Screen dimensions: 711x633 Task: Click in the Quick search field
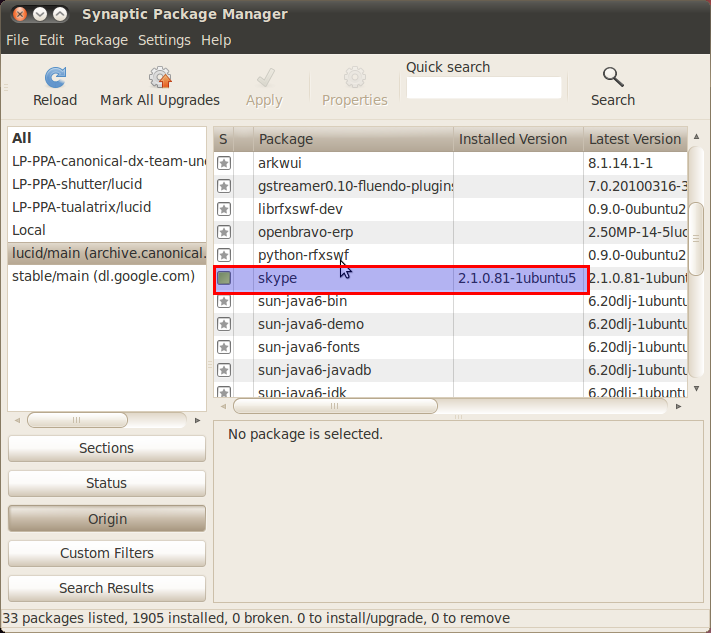point(483,88)
